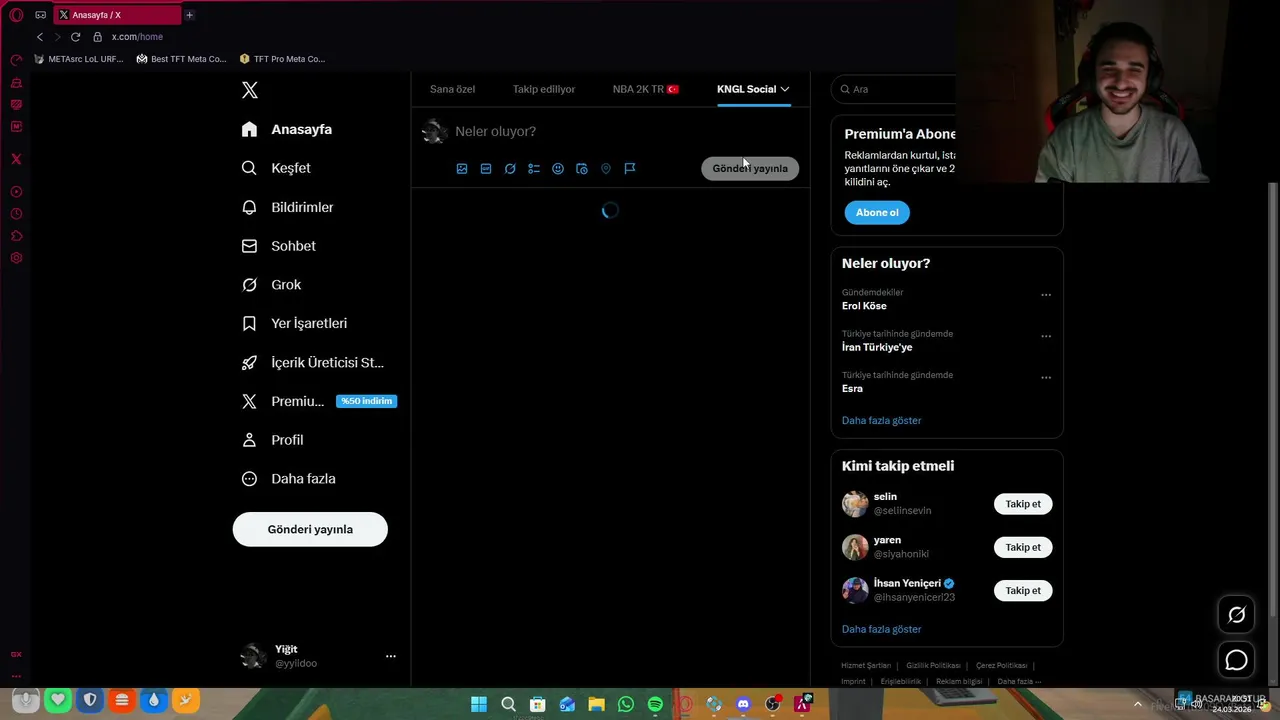
Task: Open account menu dots beside Yiğit
Action: click(x=391, y=656)
